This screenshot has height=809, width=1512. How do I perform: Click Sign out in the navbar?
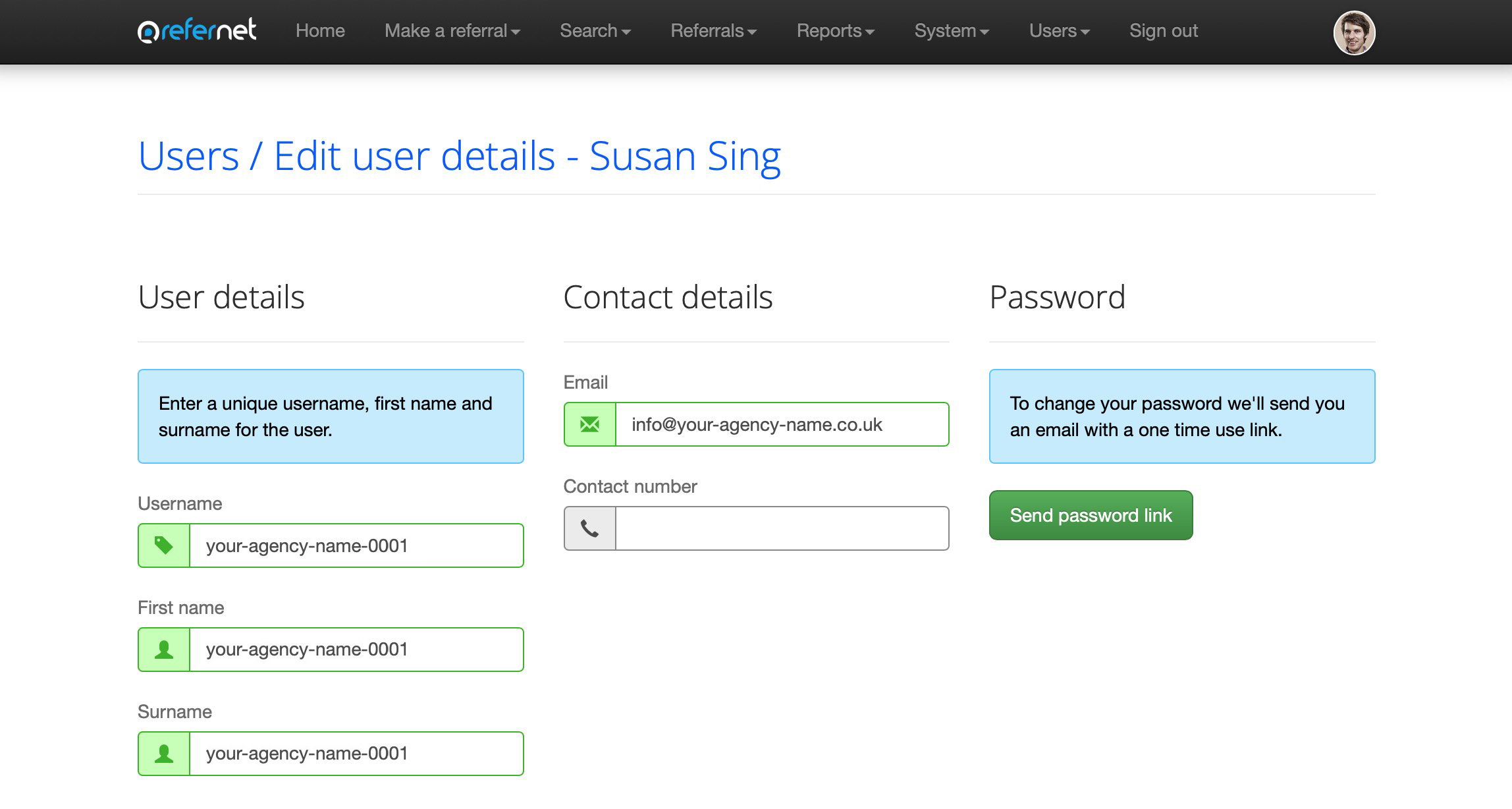[1163, 31]
